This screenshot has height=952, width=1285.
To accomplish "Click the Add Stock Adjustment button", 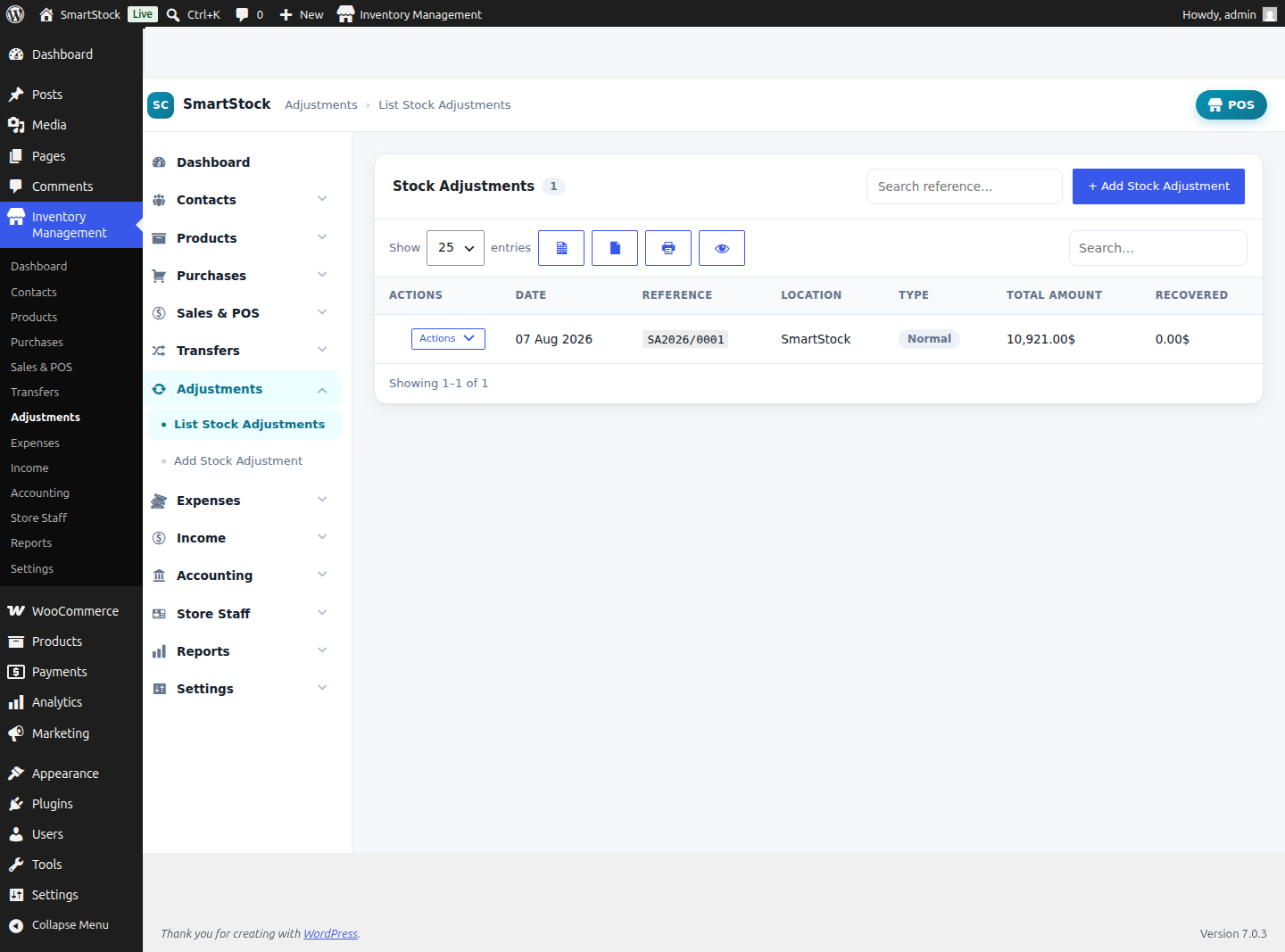I will 1158,186.
